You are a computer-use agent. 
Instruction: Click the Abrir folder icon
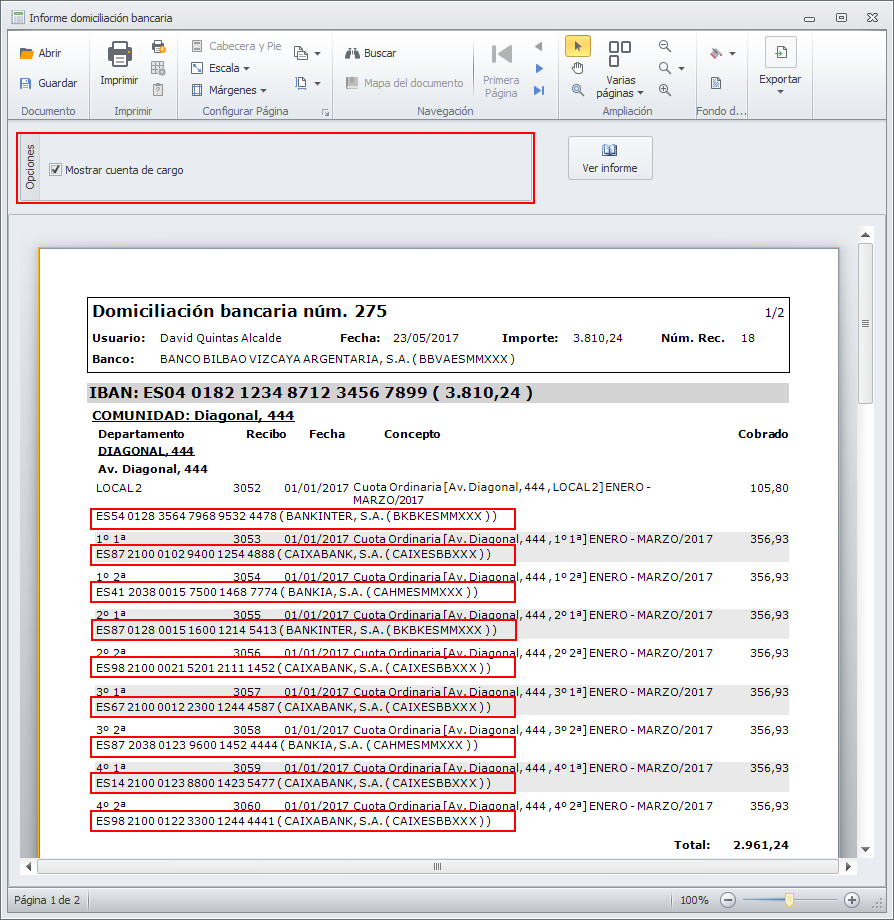(27, 54)
